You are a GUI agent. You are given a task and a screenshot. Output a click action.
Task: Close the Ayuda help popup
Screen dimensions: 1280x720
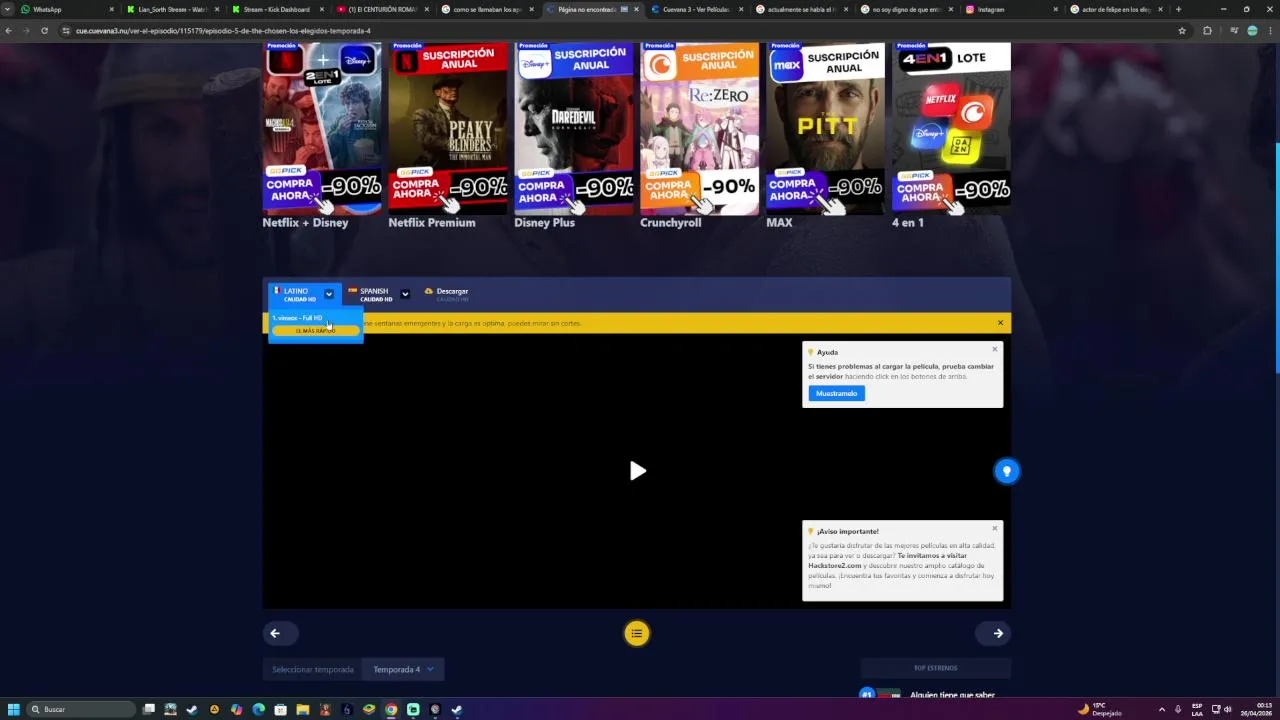click(x=995, y=349)
